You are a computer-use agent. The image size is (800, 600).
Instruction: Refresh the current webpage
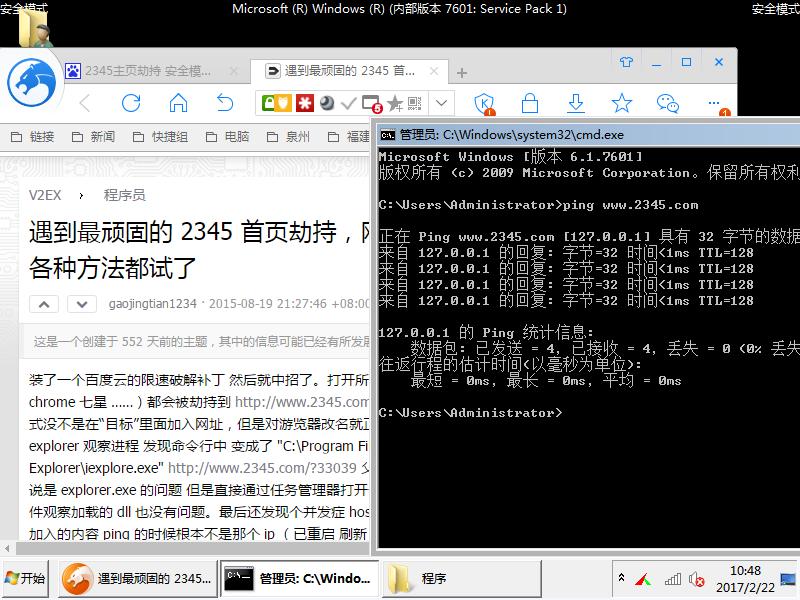pyautogui.click(x=132, y=103)
